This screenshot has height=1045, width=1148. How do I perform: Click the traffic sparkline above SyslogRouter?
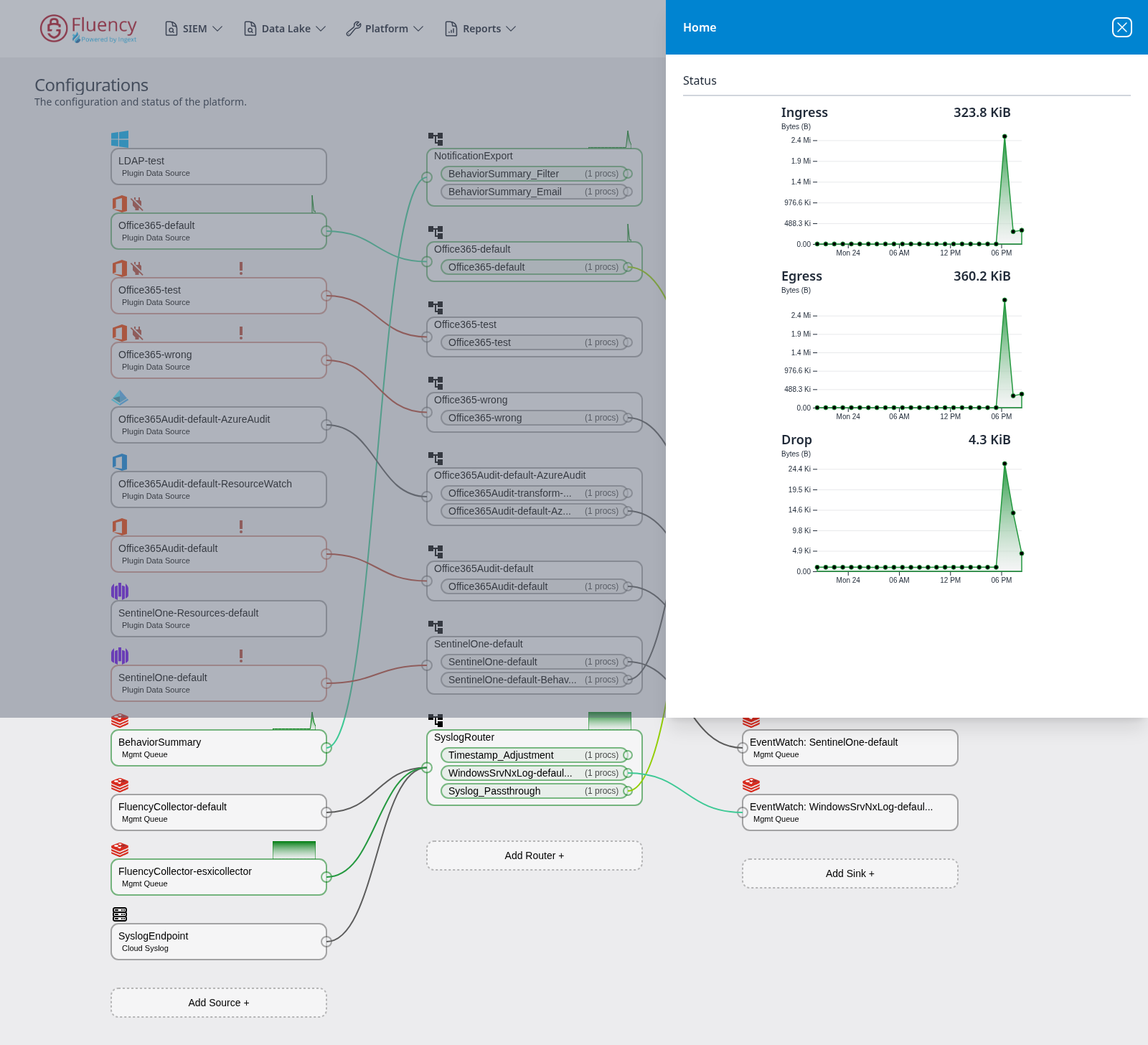[610, 721]
